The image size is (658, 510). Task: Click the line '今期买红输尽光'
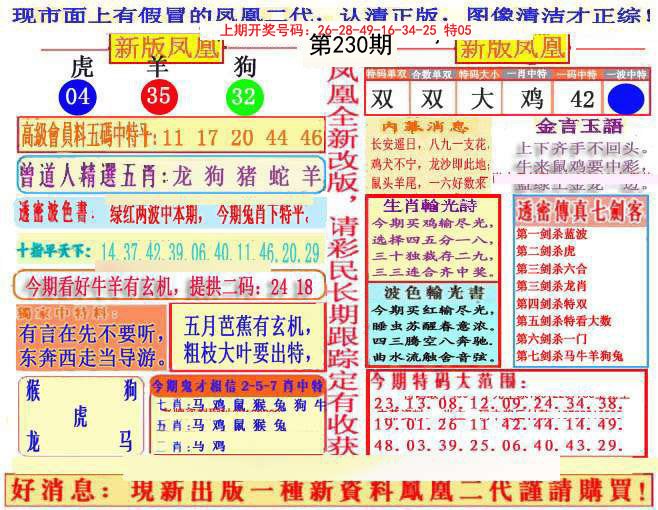point(433,310)
